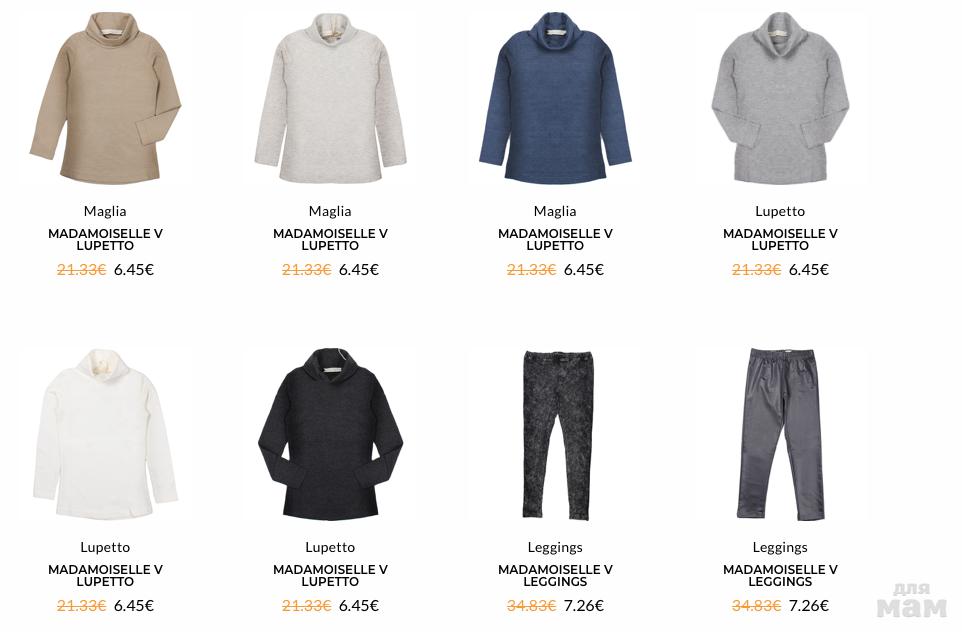Image resolution: width=962 pixels, height=632 pixels.
Task: Open the shiny grey leggings image
Action: tap(780, 434)
